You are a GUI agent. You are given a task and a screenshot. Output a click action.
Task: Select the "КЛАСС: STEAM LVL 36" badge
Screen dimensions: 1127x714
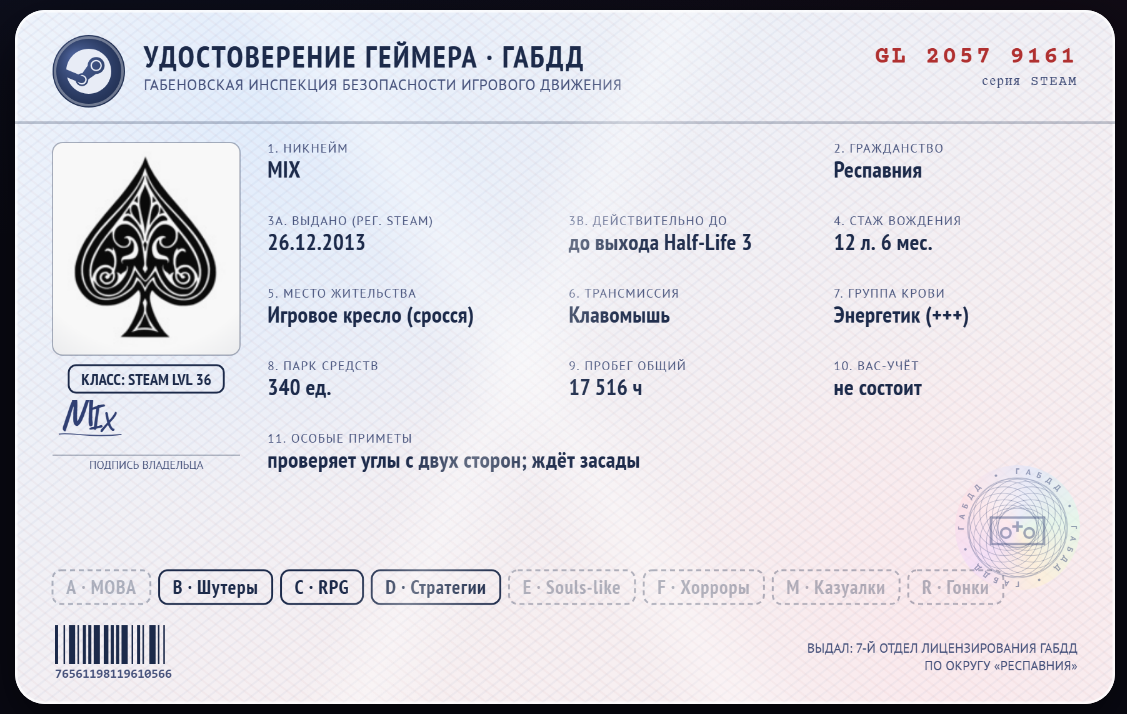pyautogui.click(x=146, y=380)
